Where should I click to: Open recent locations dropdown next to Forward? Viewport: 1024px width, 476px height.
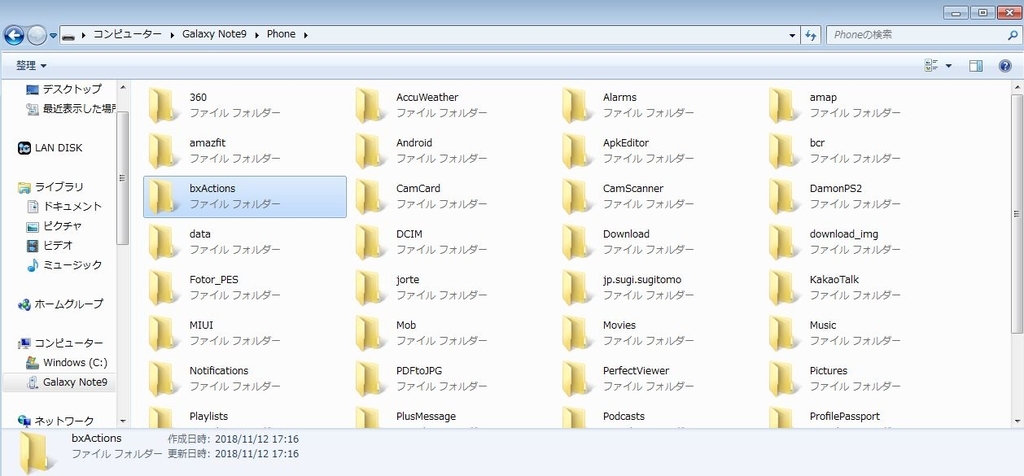tap(54, 35)
